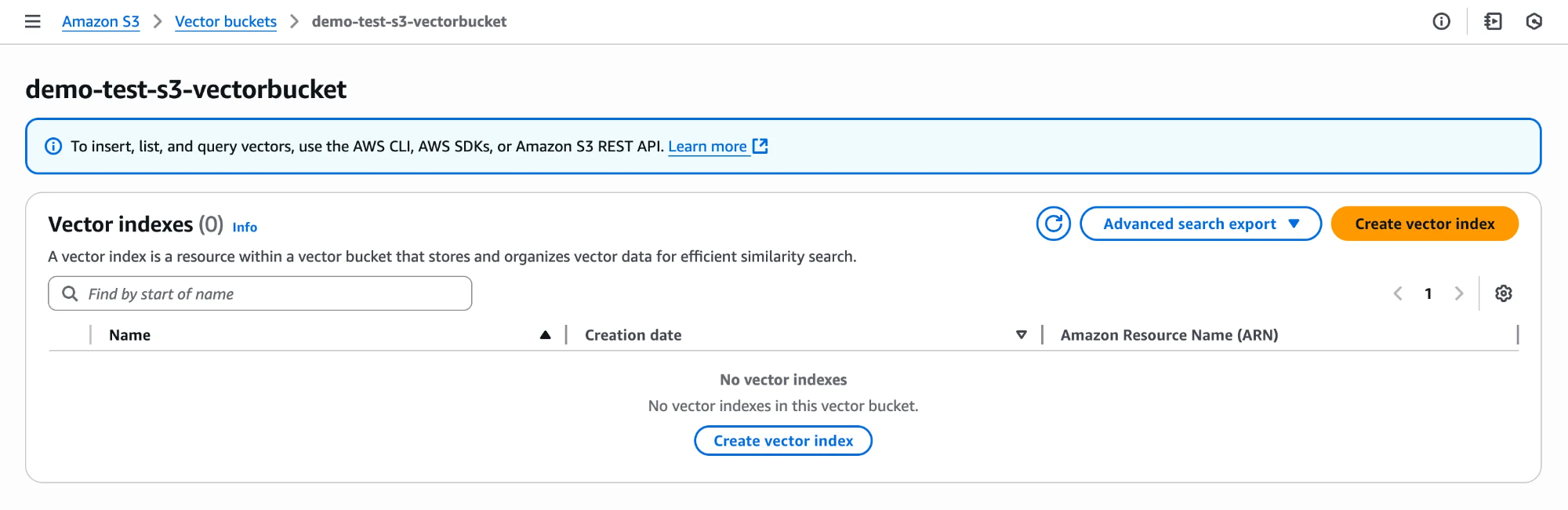This screenshot has height=510, width=1568.
Task: Open the Learn more link
Action: pyautogui.click(x=707, y=147)
